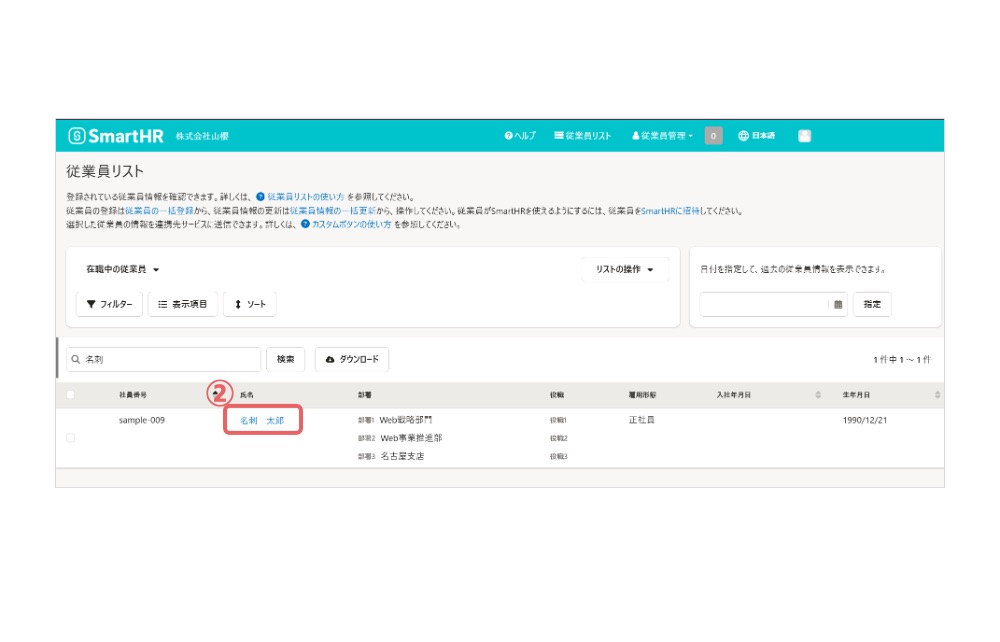Open the SmartHR logo home link
Image resolution: width=1000 pixels, height=642 pixels.
pos(115,136)
